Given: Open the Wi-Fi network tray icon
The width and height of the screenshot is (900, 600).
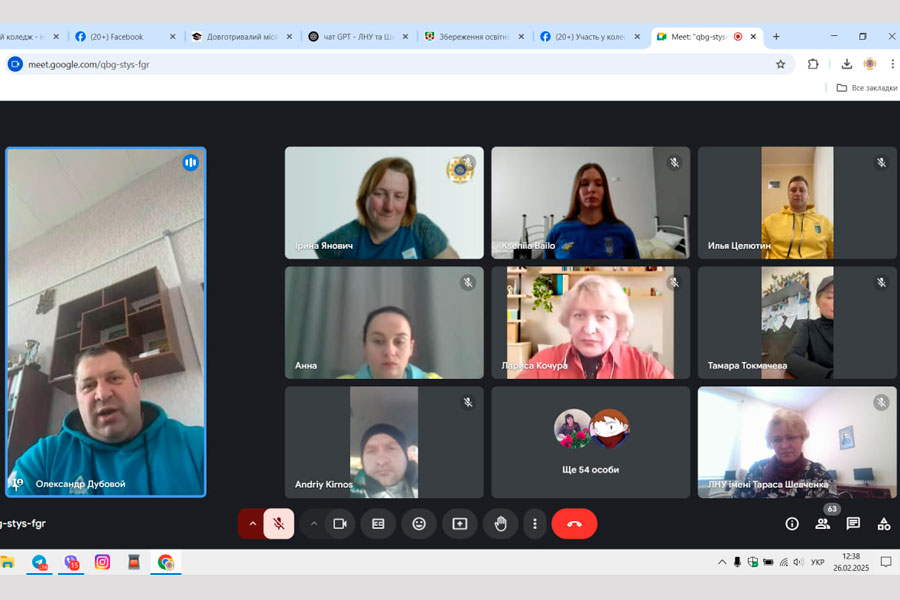Looking at the screenshot, I should pyautogui.click(x=783, y=562).
